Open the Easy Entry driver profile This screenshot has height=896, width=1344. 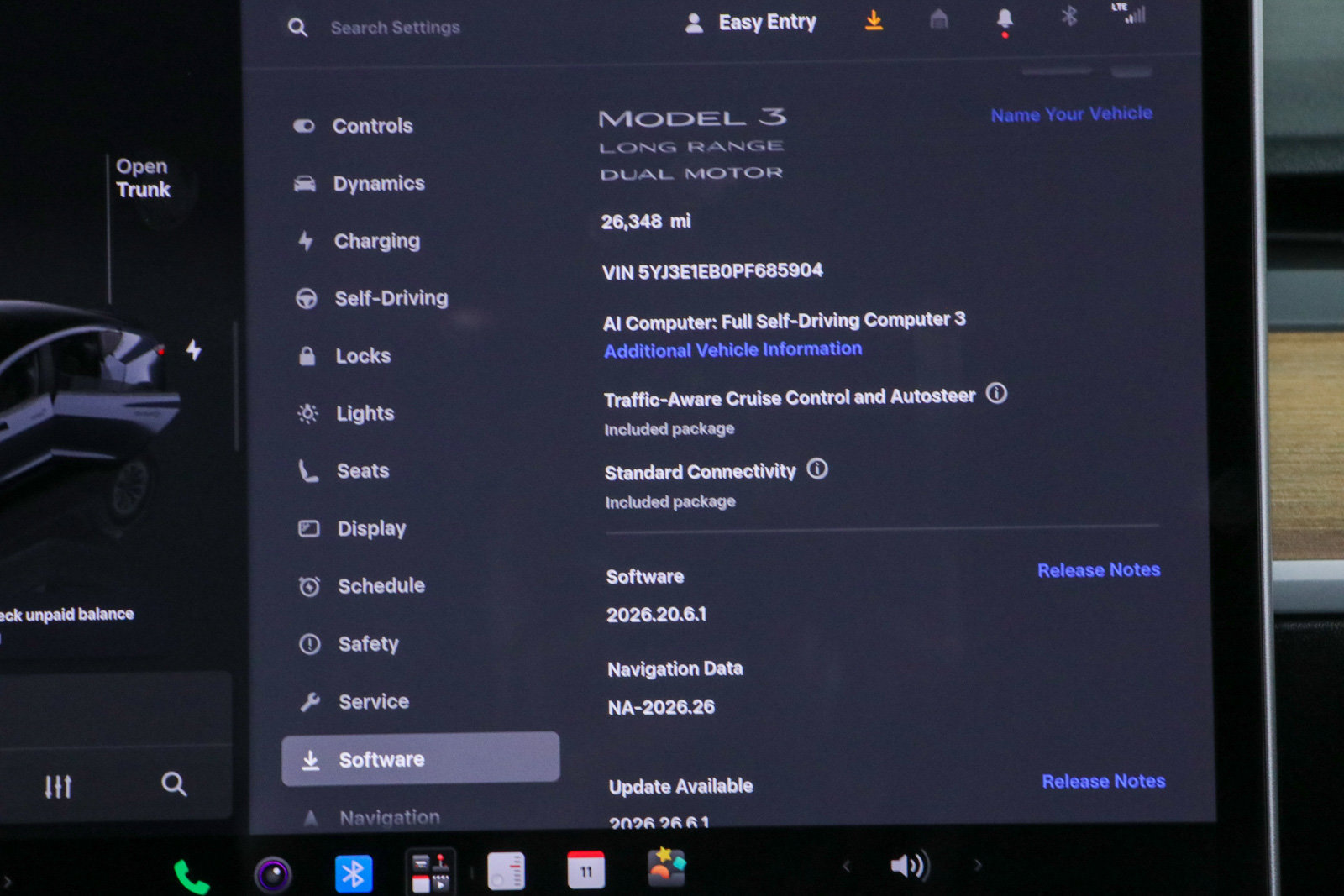tap(751, 23)
